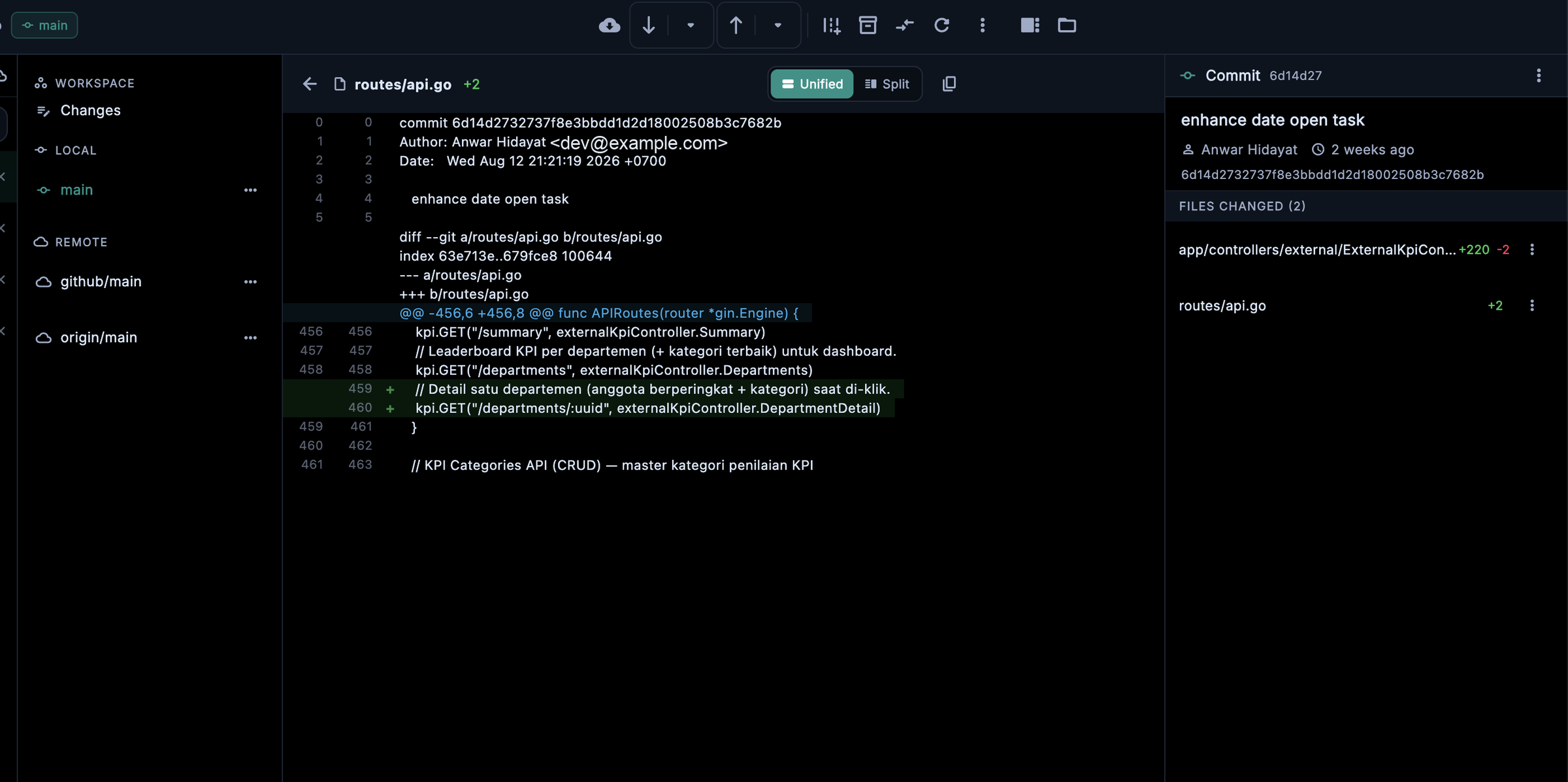Click the plus marker on line 459
Image resolution: width=1568 pixels, height=782 pixels.
click(390, 389)
